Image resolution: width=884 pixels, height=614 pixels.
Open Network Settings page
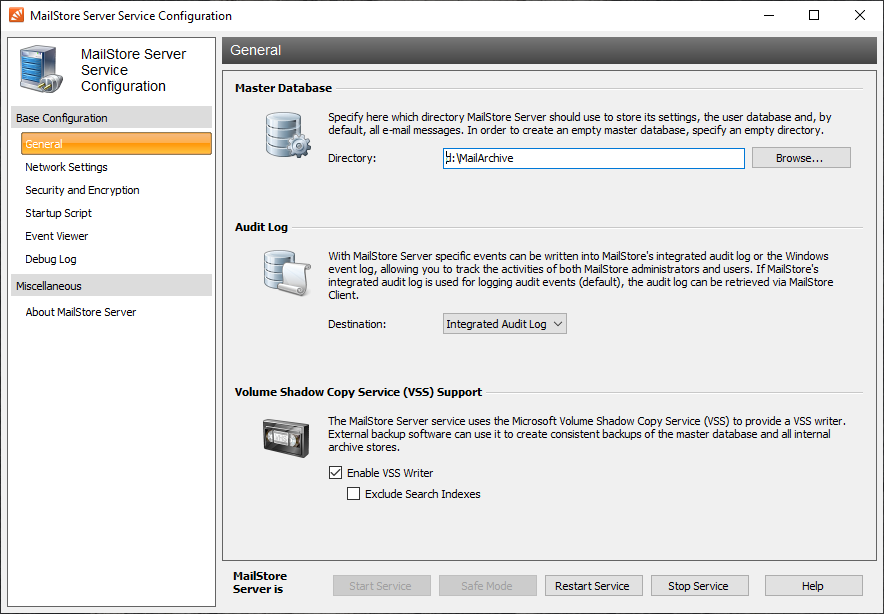pos(66,167)
